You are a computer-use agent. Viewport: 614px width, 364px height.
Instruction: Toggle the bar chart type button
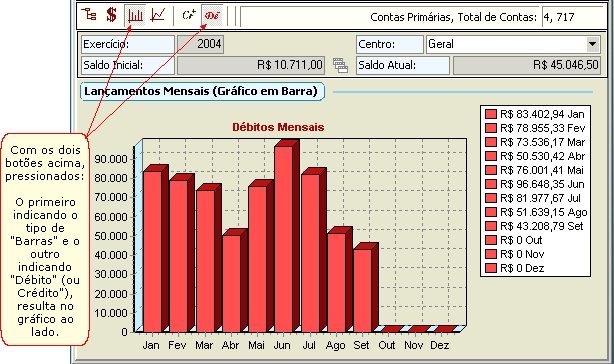(x=135, y=16)
